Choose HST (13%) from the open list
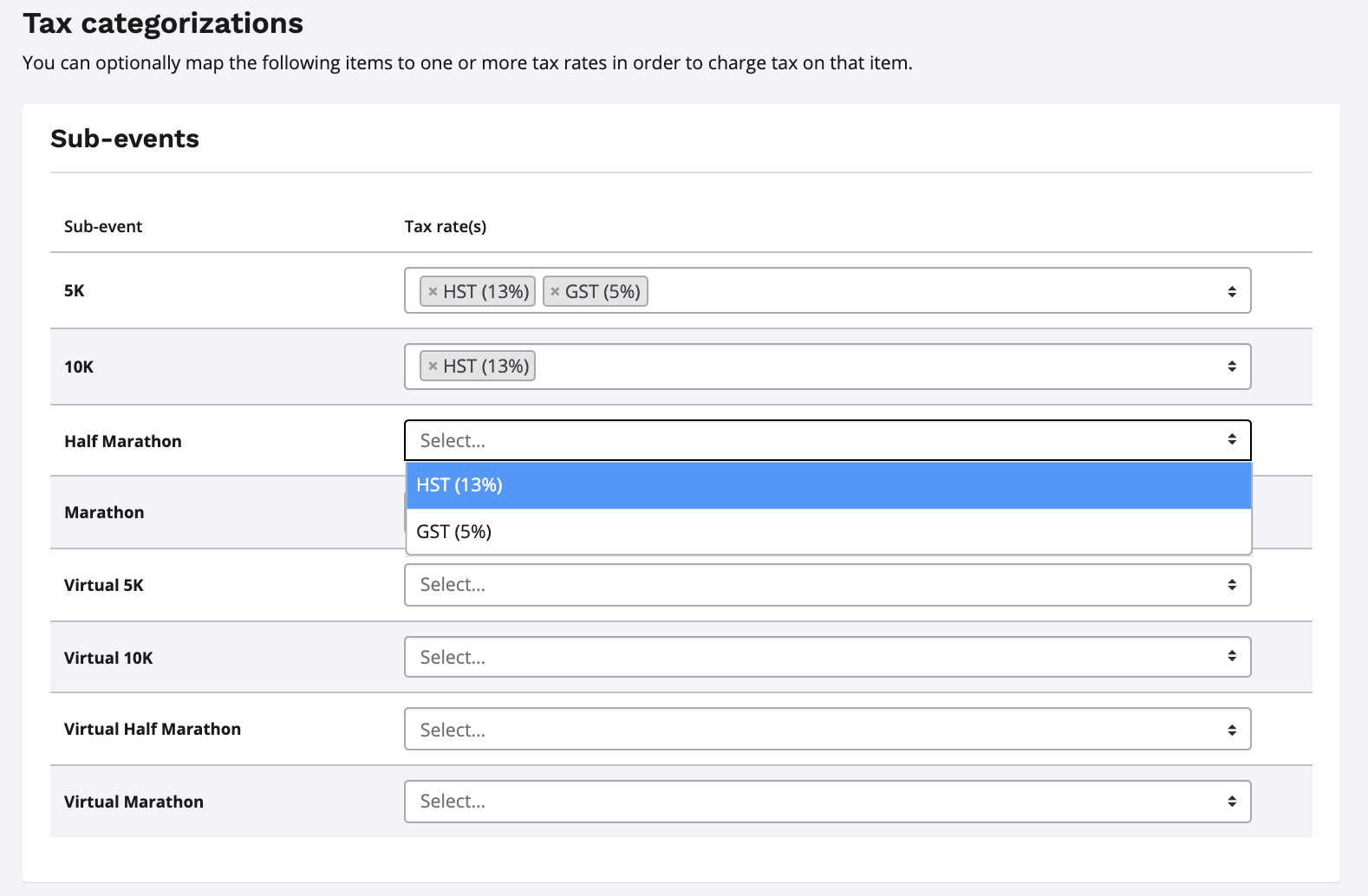The height and width of the screenshot is (896, 1368). [828, 485]
